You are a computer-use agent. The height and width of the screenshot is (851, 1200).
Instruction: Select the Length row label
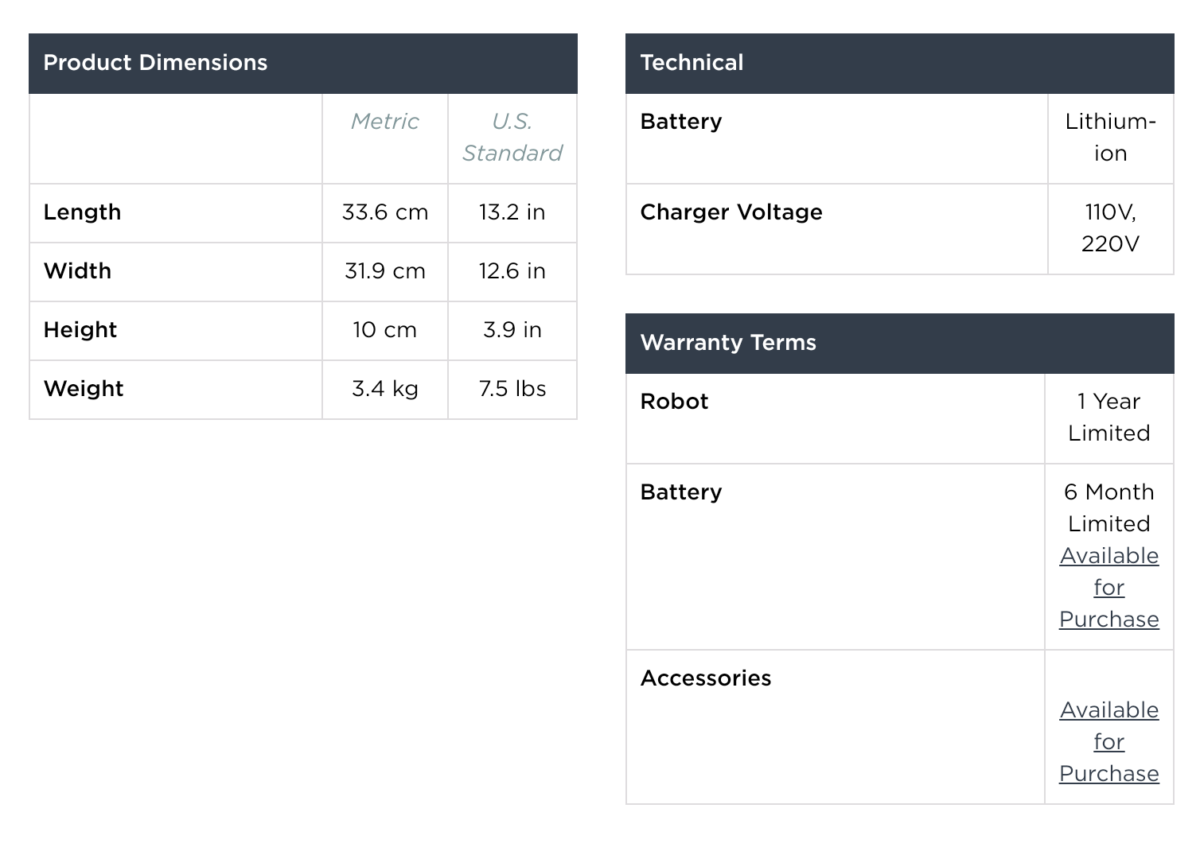pos(82,212)
